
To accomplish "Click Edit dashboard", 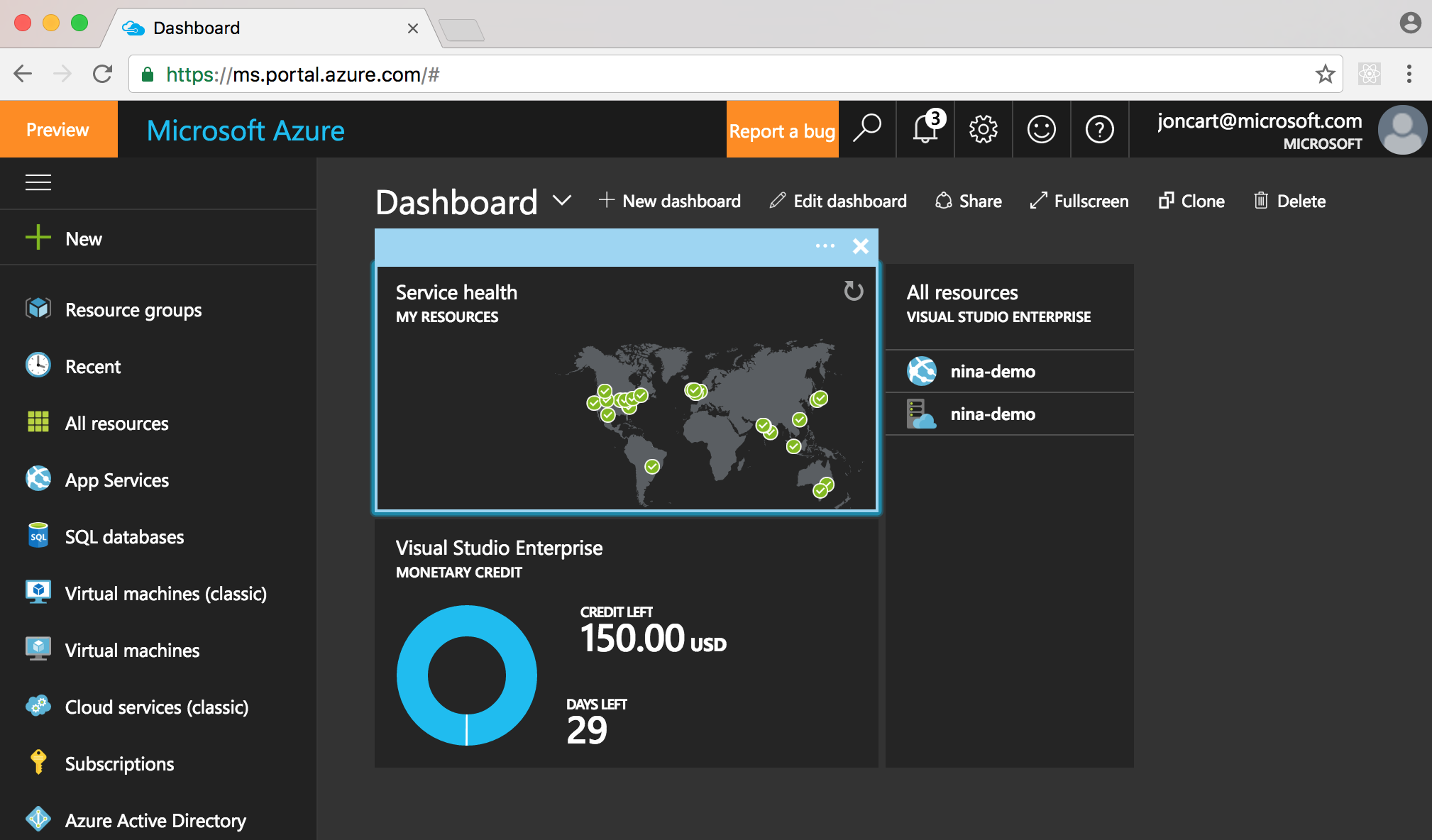I will click(838, 201).
